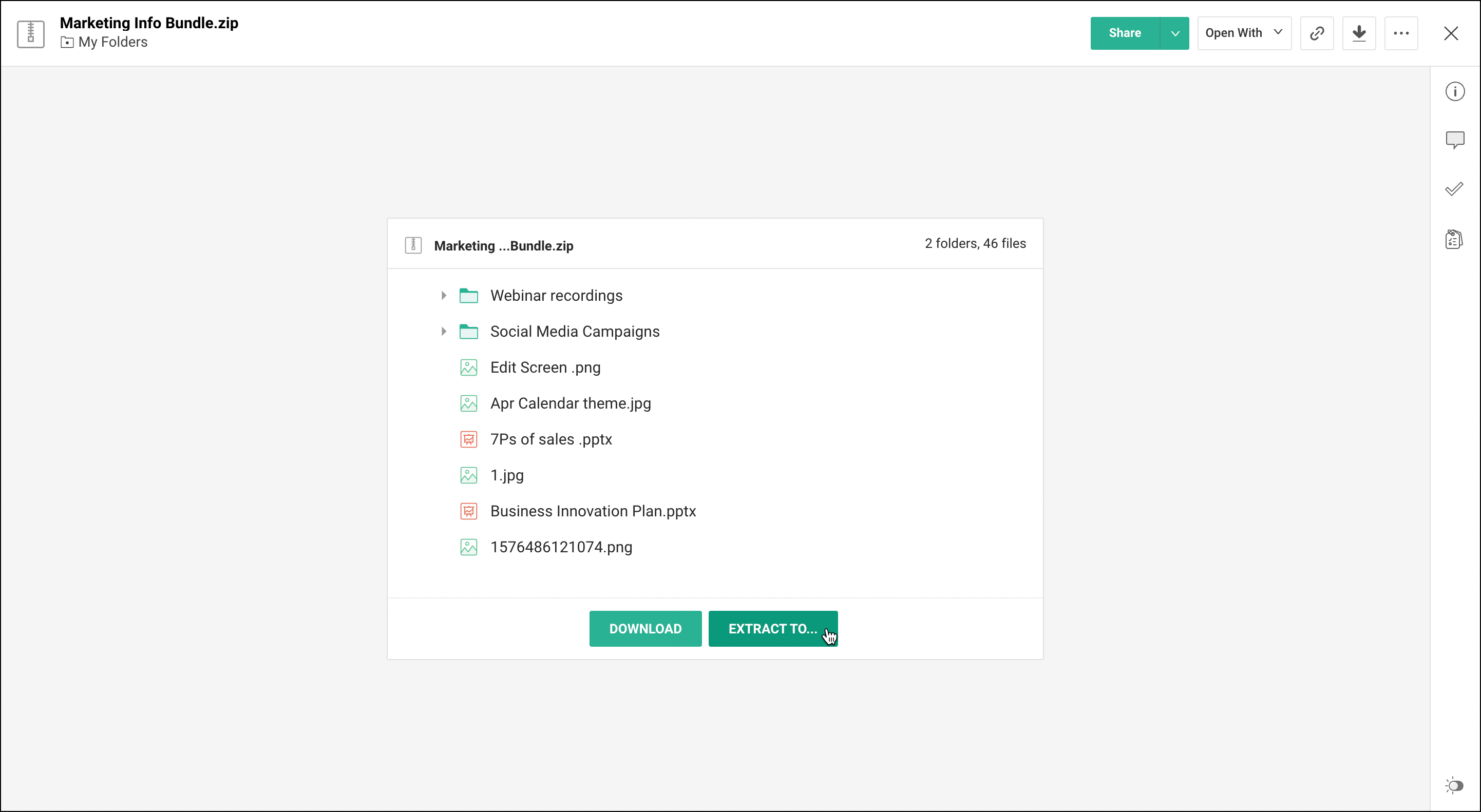Go to My Folders breadcrumb link
The width and height of the screenshot is (1481, 812).
coord(112,43)
